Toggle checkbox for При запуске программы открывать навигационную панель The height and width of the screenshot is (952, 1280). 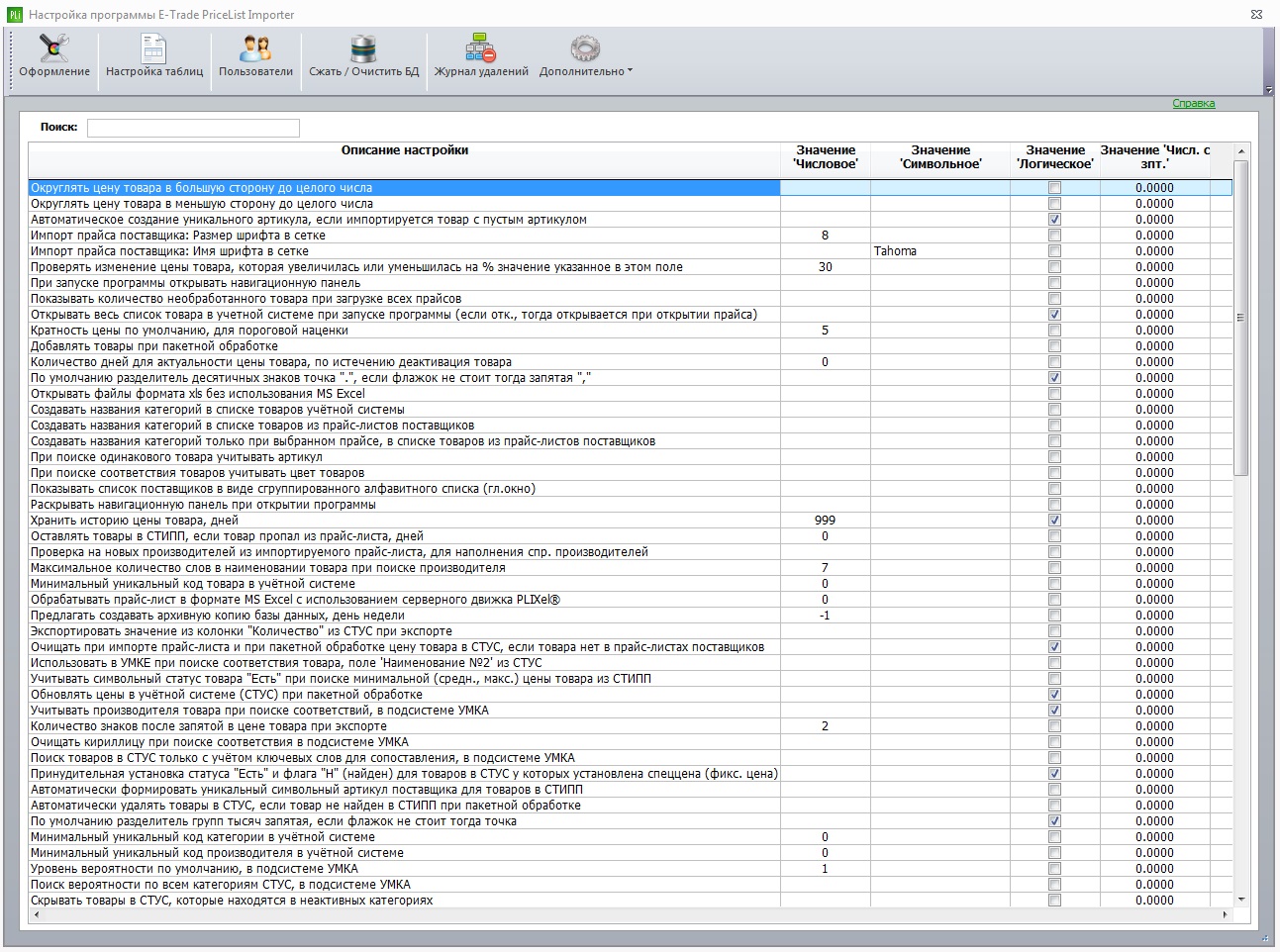(x=1054, y=283)
